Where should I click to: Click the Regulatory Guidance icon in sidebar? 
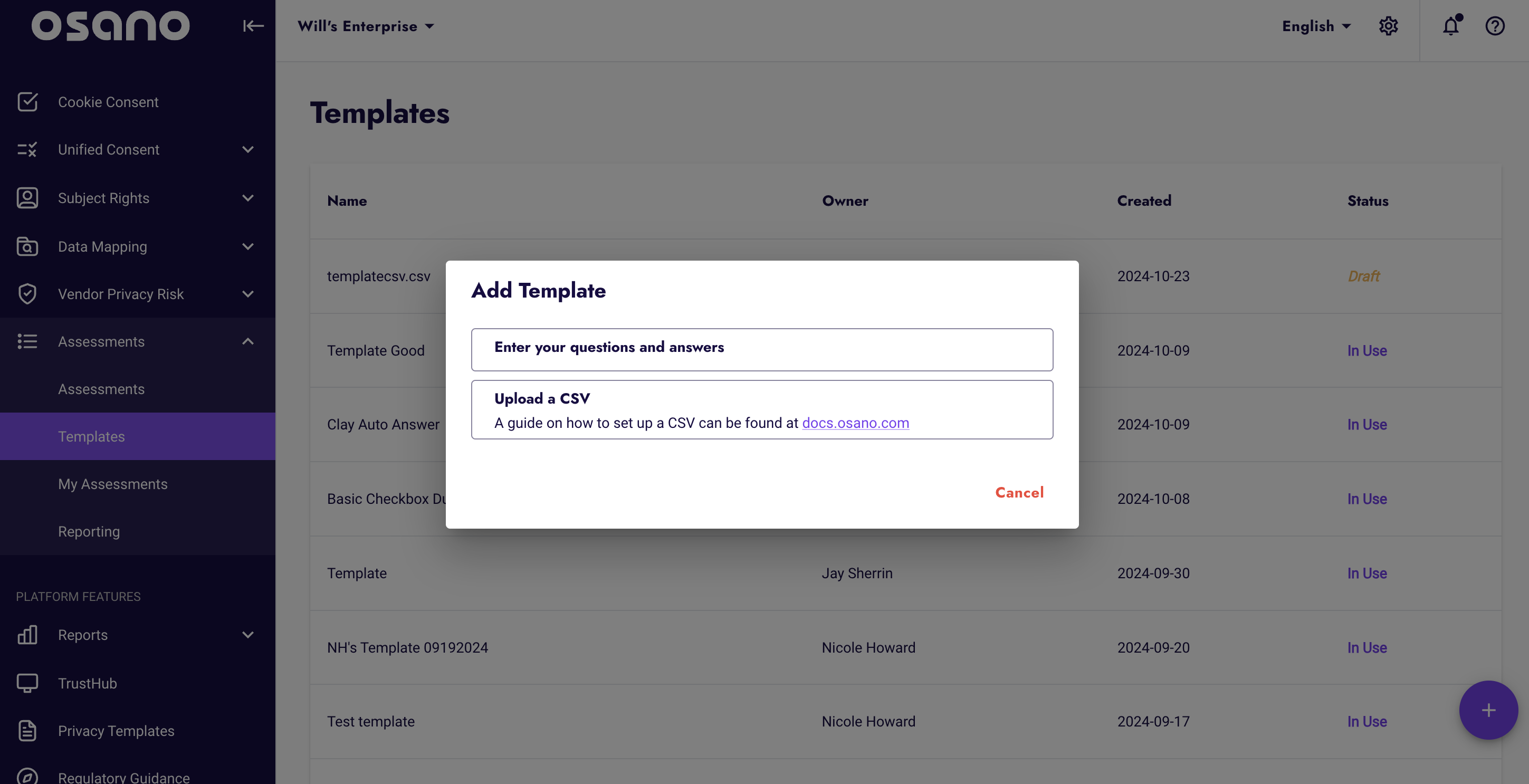(27, 776)
